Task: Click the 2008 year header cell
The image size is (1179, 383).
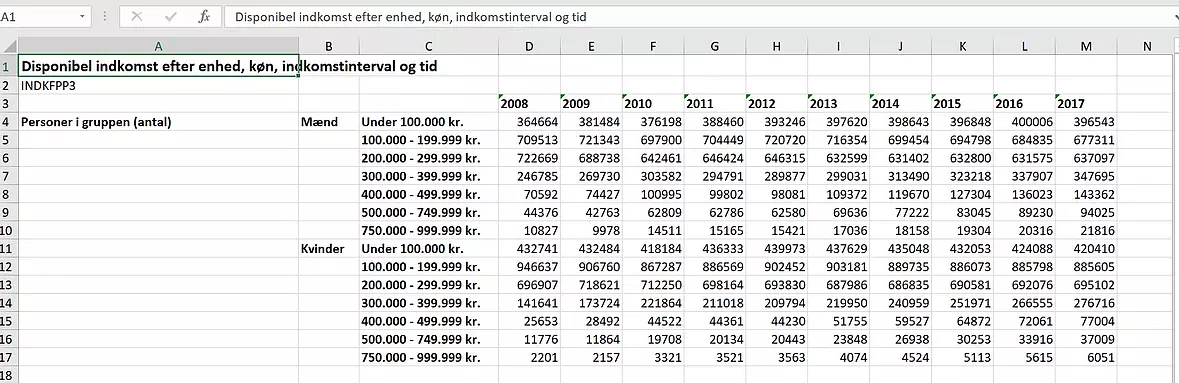Action: (x=529, y=104)
